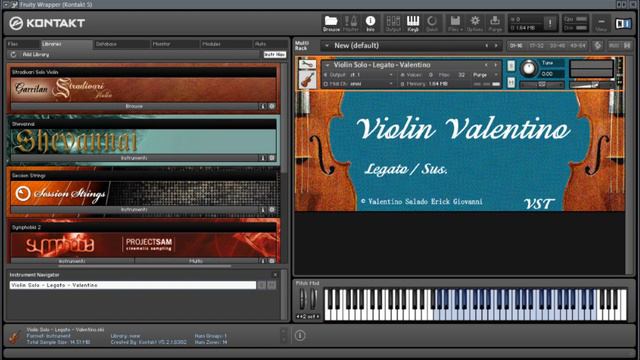Click the Tune knob
Image resolution: width=640 pixels, height=360 pixels.
529,68
